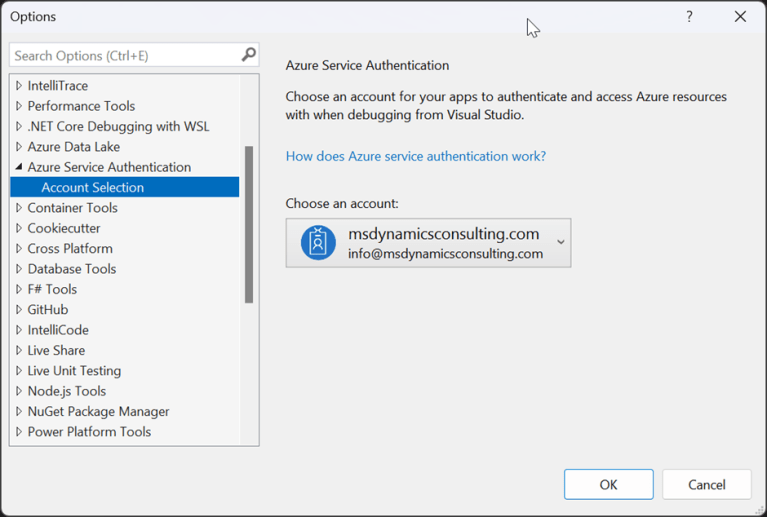Select the NuGet Package Manager tree item
The width and height of the screenshot is (767, 517).
pyautogui.click(x=98, y=411)
